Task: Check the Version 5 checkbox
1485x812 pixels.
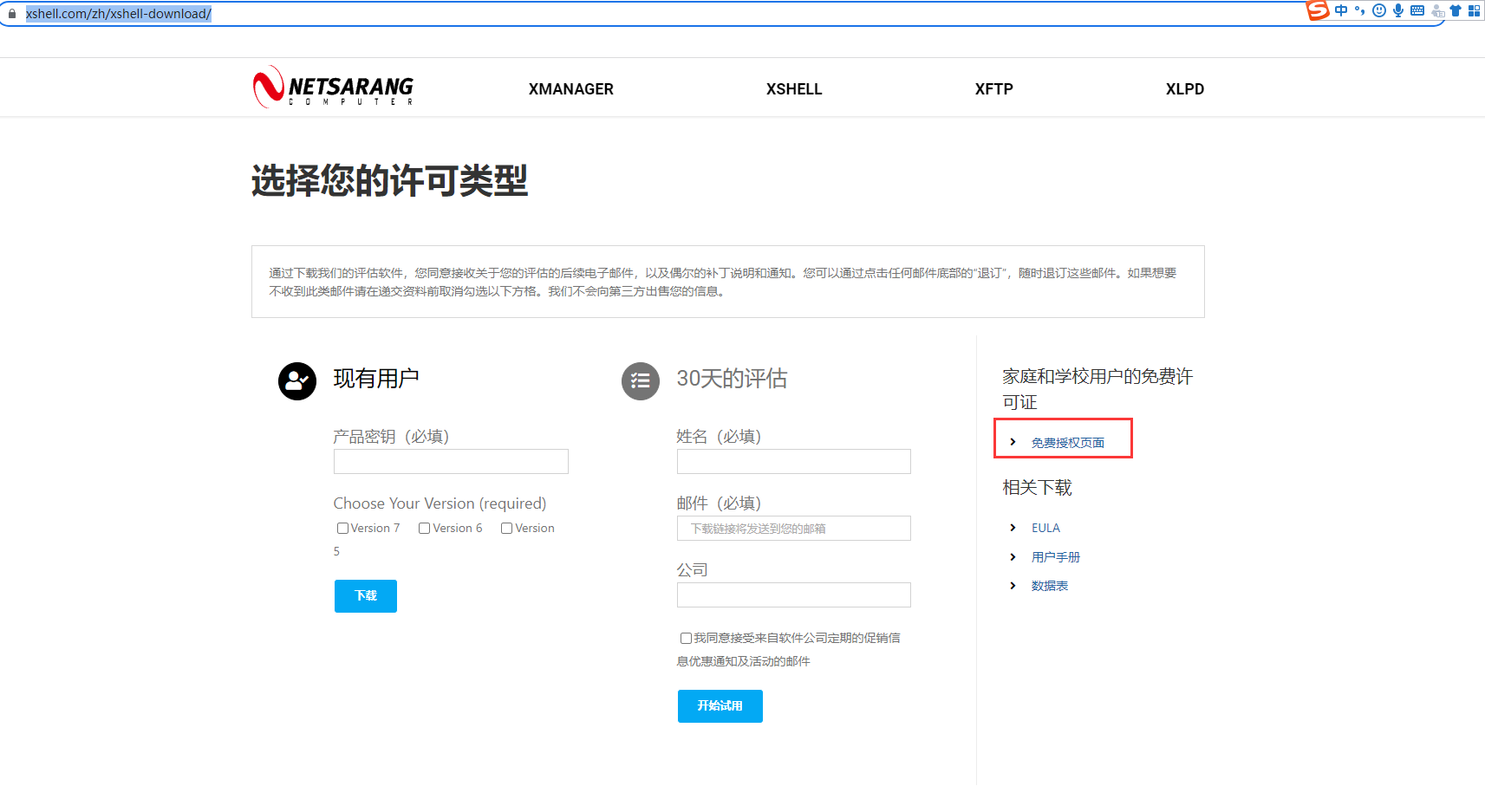Action: (x=506, y=529)
